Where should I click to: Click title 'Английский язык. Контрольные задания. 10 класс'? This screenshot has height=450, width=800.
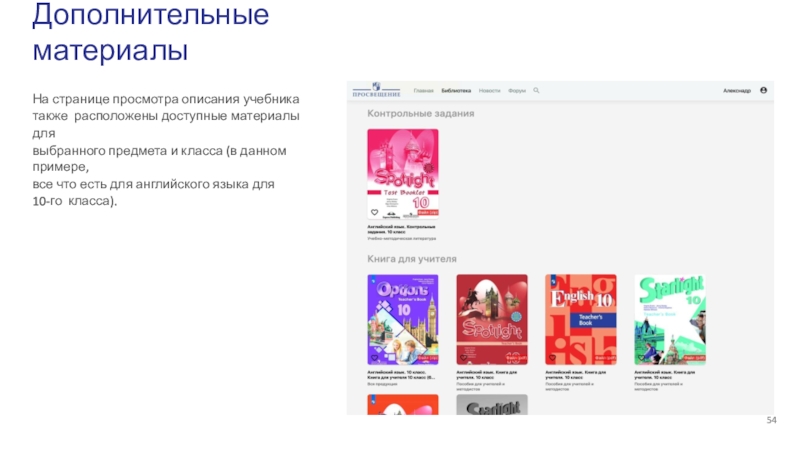402,229
